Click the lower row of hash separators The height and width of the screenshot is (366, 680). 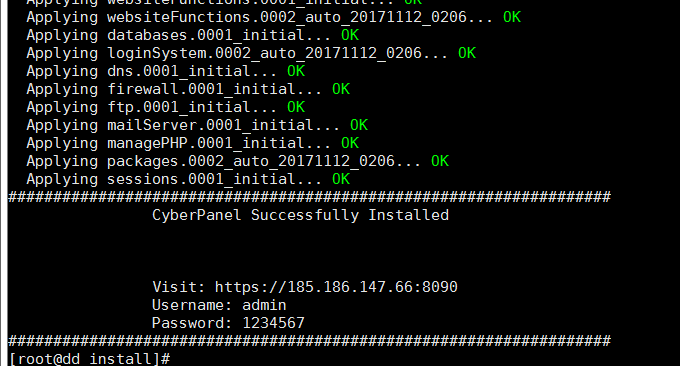(310, 341)
